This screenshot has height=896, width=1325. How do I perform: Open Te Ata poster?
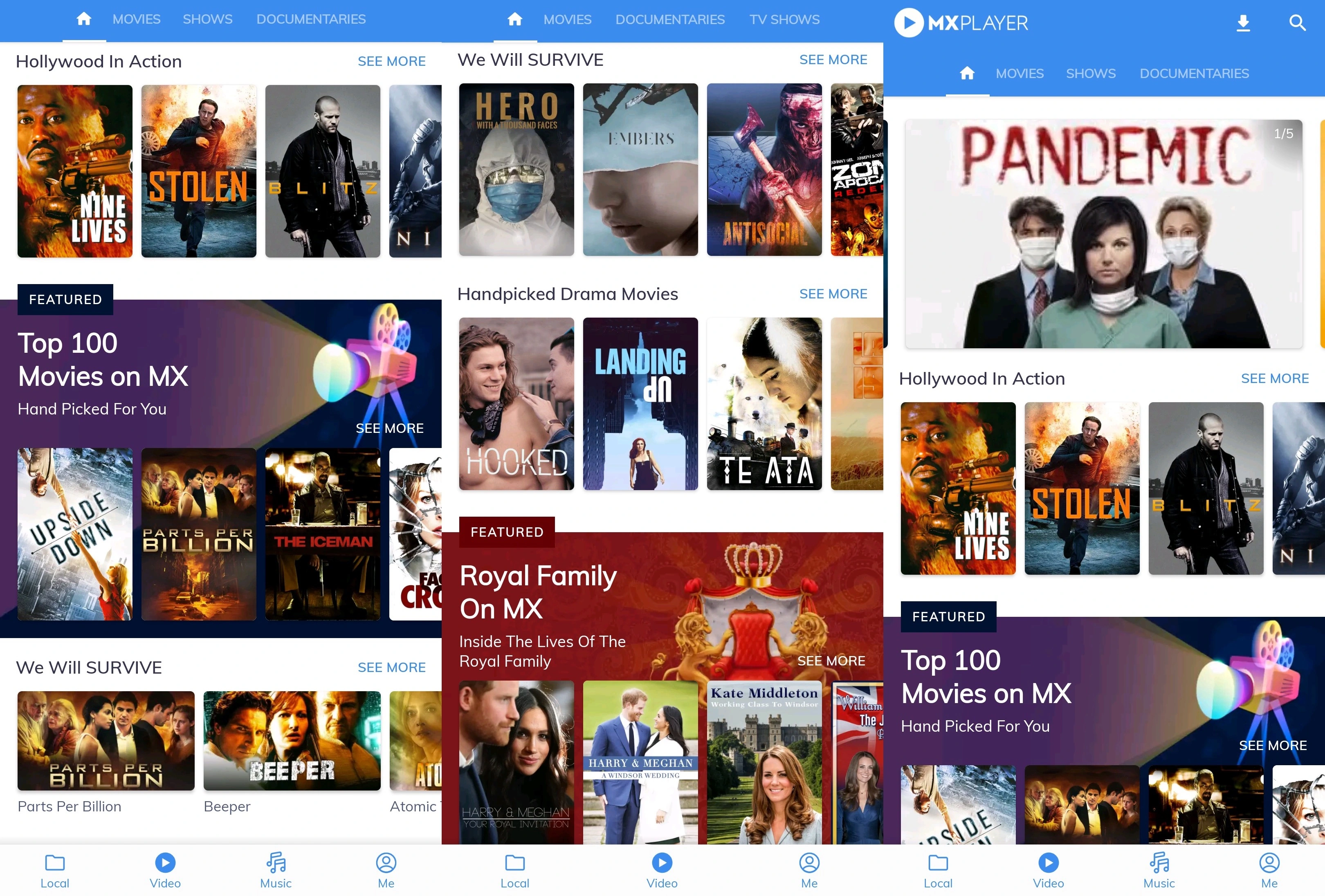coord(765,403)
